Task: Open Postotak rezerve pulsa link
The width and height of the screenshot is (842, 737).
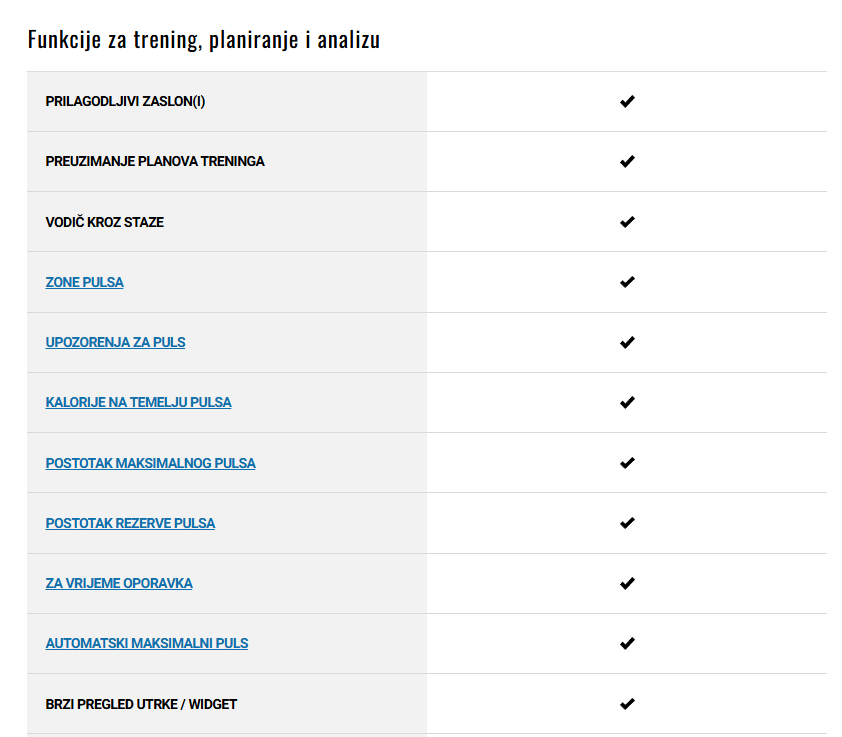Action: pos(130,523)
